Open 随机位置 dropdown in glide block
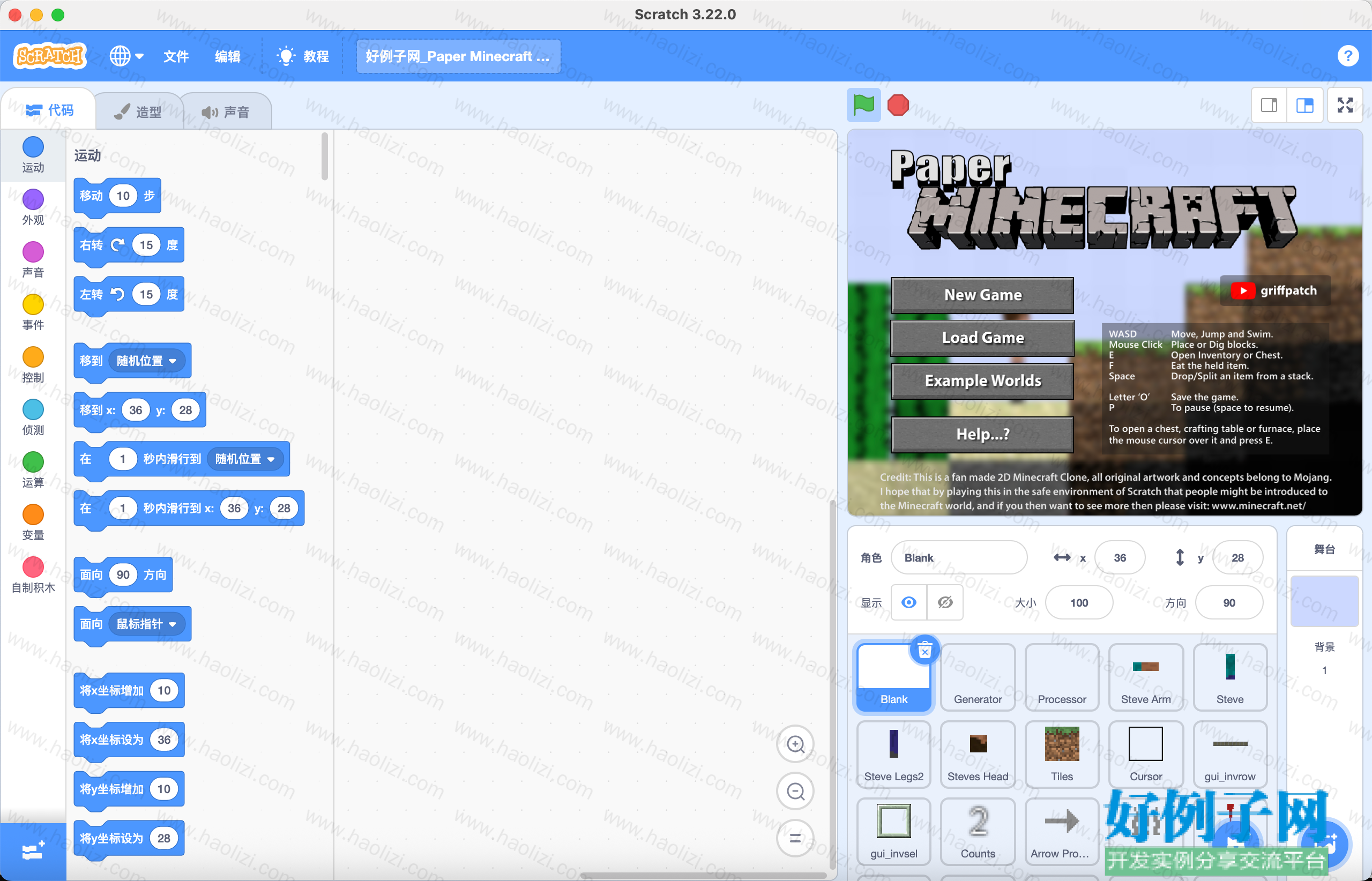Viewport: 1372px width, 881px height. (245, 459)
